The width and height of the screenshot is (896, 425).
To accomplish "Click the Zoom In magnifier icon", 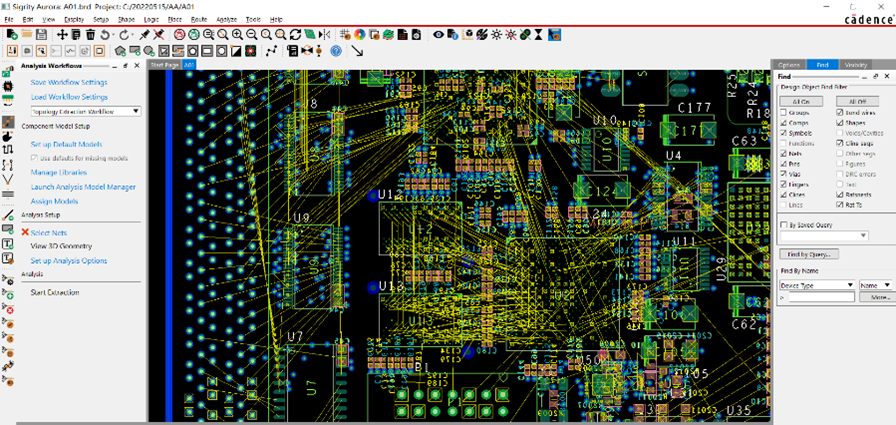I will click(237, 34).
